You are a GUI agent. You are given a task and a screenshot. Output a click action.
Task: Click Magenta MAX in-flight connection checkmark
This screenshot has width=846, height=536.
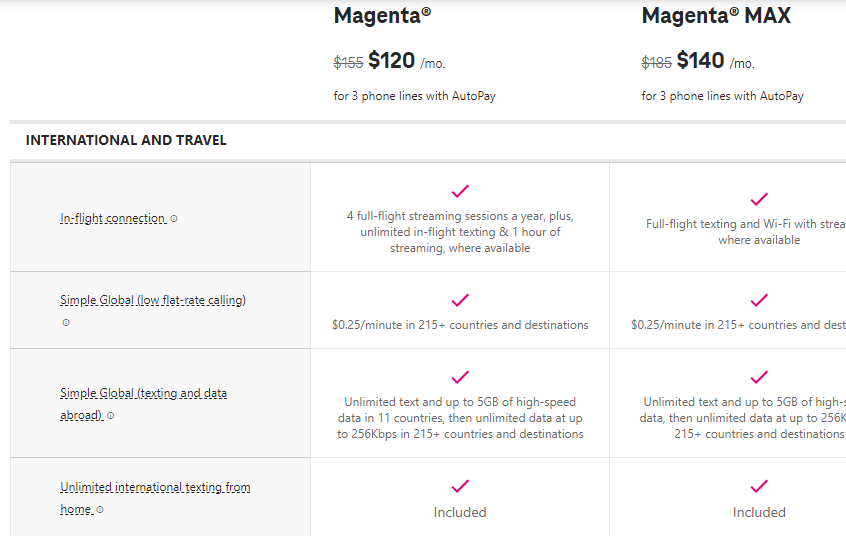tap(759, 199)
